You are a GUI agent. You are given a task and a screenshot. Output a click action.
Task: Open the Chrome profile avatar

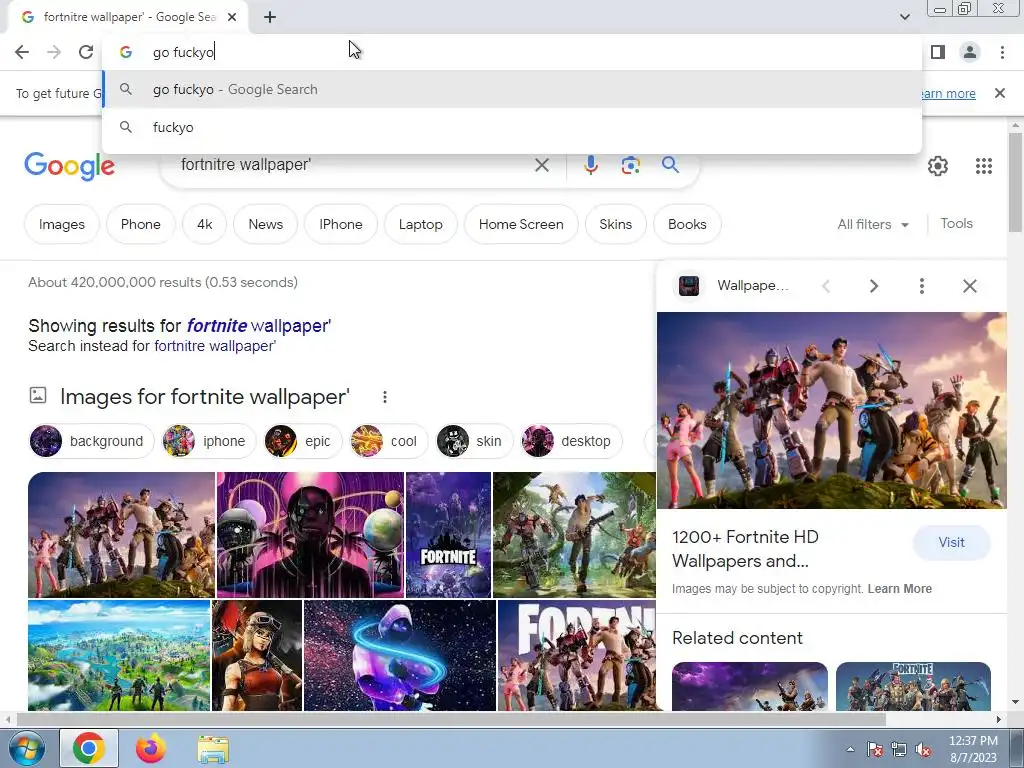[x=970, y=52]
